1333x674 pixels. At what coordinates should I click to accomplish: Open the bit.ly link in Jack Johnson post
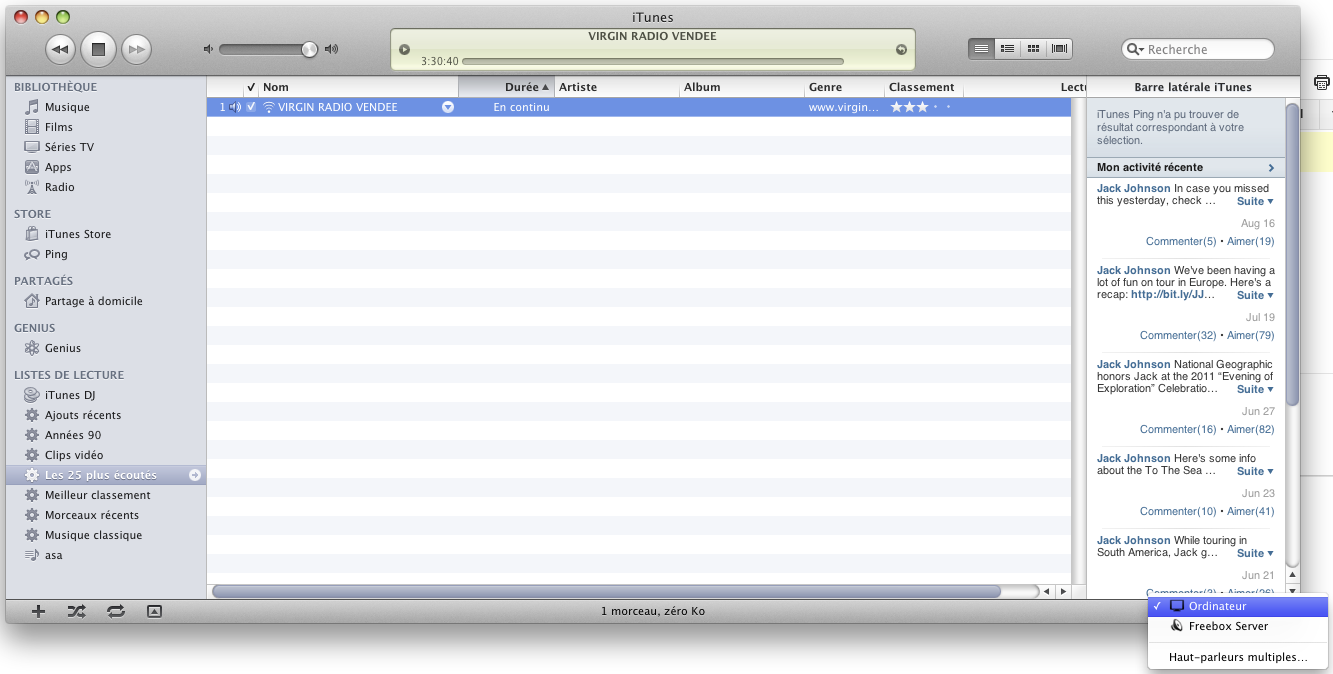(1173, 295)
